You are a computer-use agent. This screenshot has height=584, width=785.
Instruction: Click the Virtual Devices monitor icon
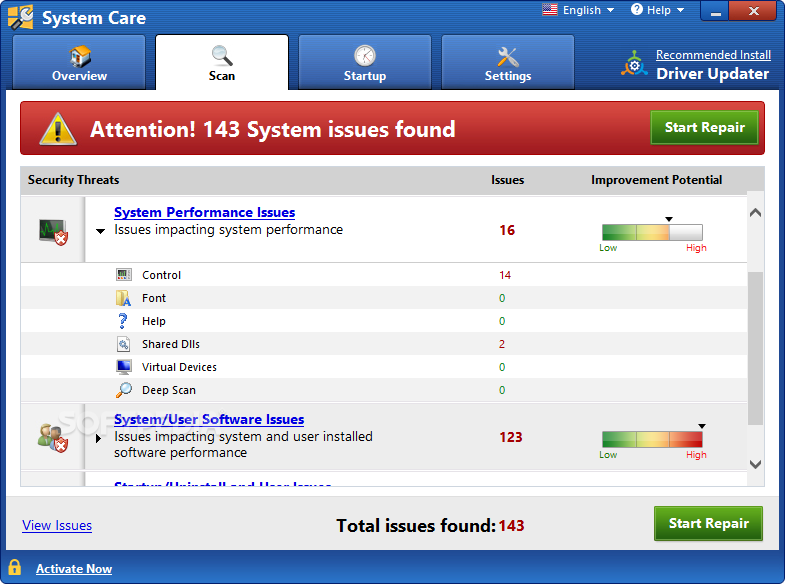coord(124,367)
